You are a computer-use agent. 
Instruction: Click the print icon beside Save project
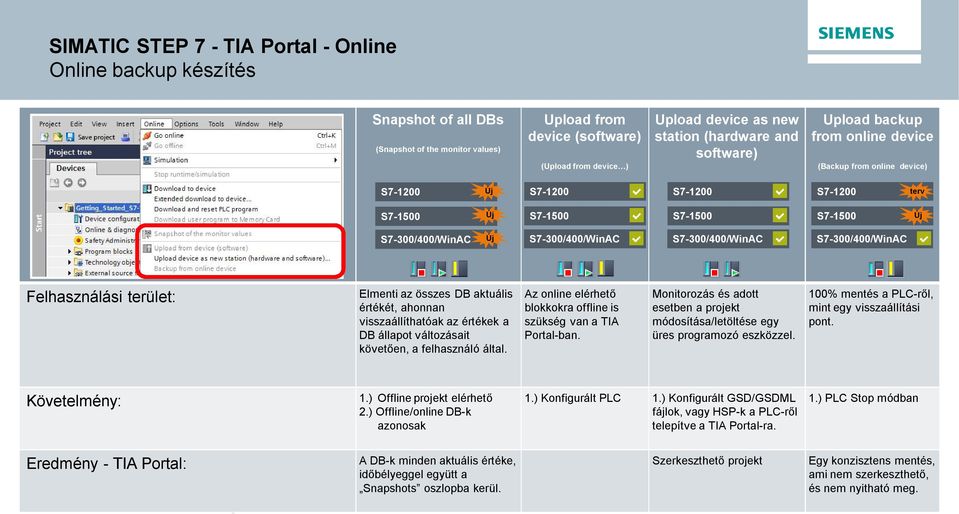125,137
